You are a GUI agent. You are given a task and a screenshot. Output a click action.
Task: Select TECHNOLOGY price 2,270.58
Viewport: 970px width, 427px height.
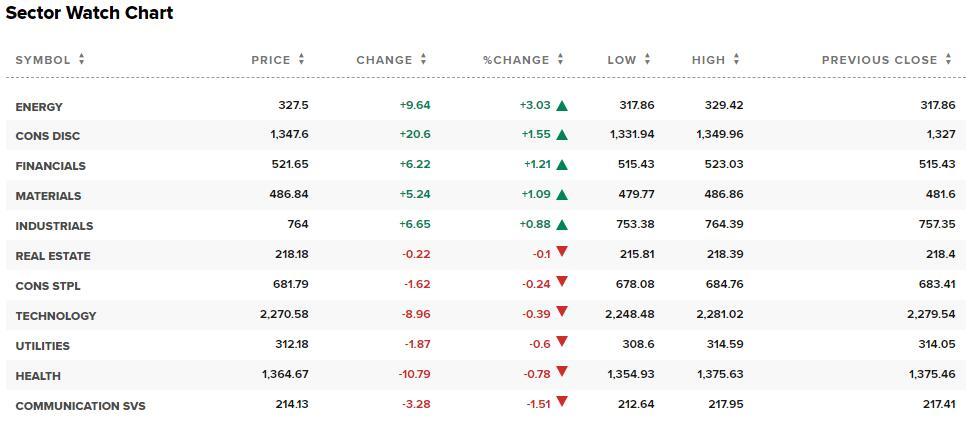(x=284, y=314)
